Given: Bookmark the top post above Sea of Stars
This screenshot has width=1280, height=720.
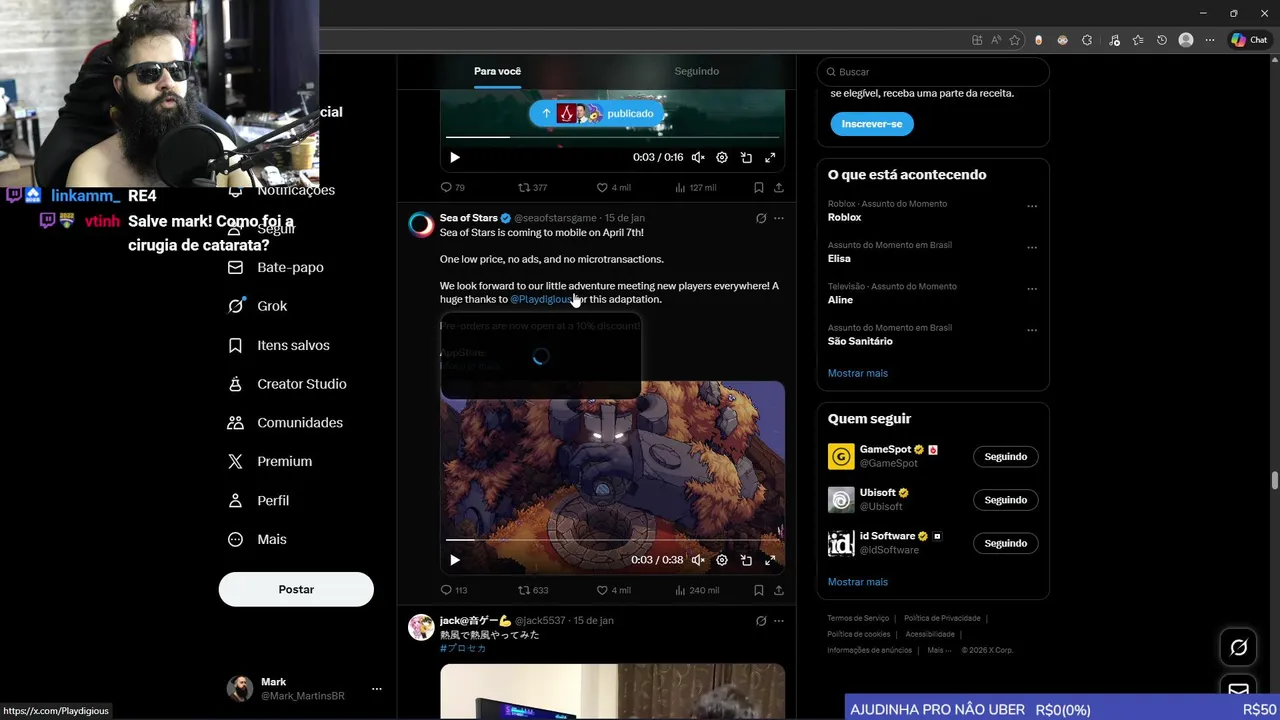Looking at the screenshot, I should coord(759,187).
